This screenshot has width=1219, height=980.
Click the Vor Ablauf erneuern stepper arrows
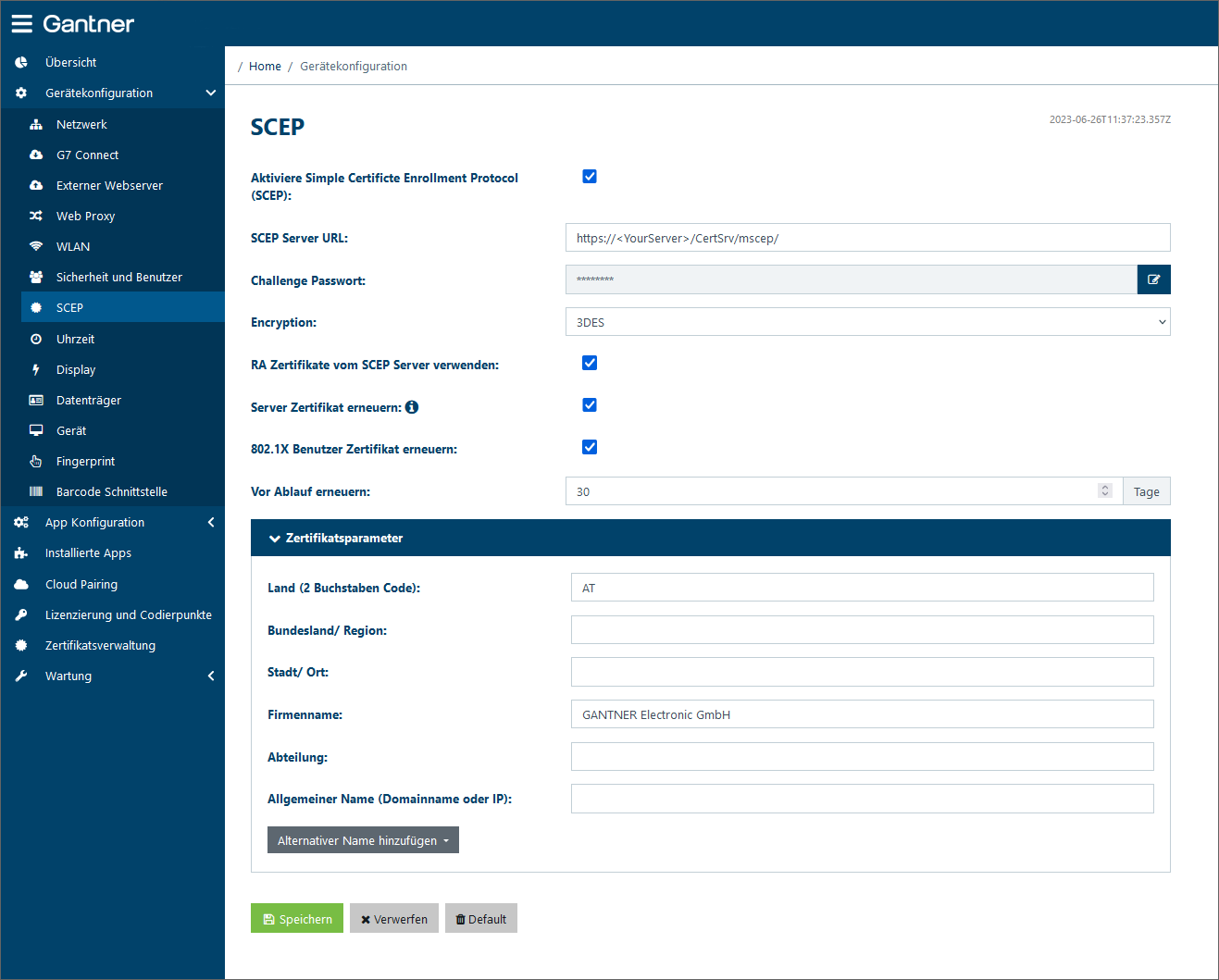(x=1104, y=490)
